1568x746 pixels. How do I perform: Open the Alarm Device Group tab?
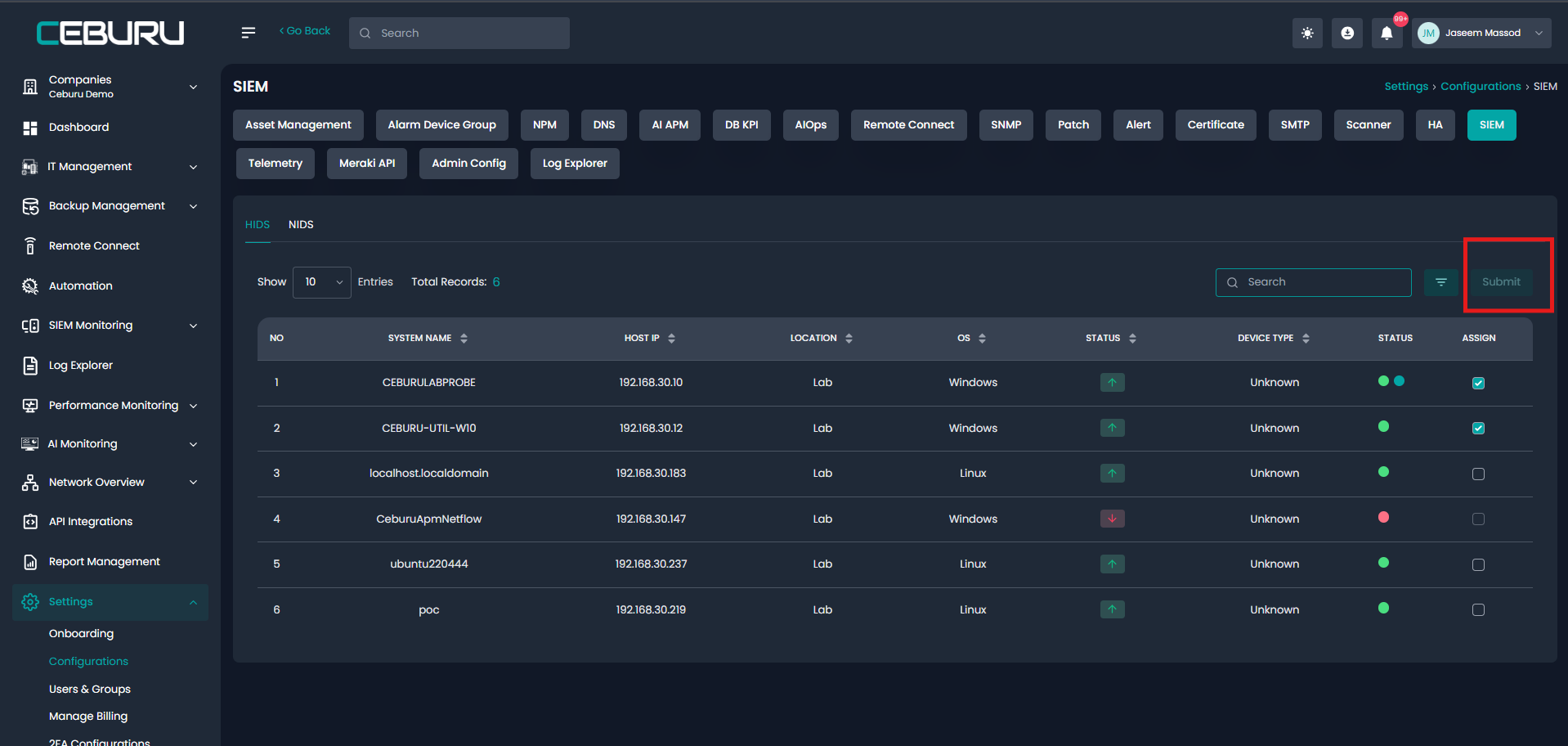click(442, 125)
